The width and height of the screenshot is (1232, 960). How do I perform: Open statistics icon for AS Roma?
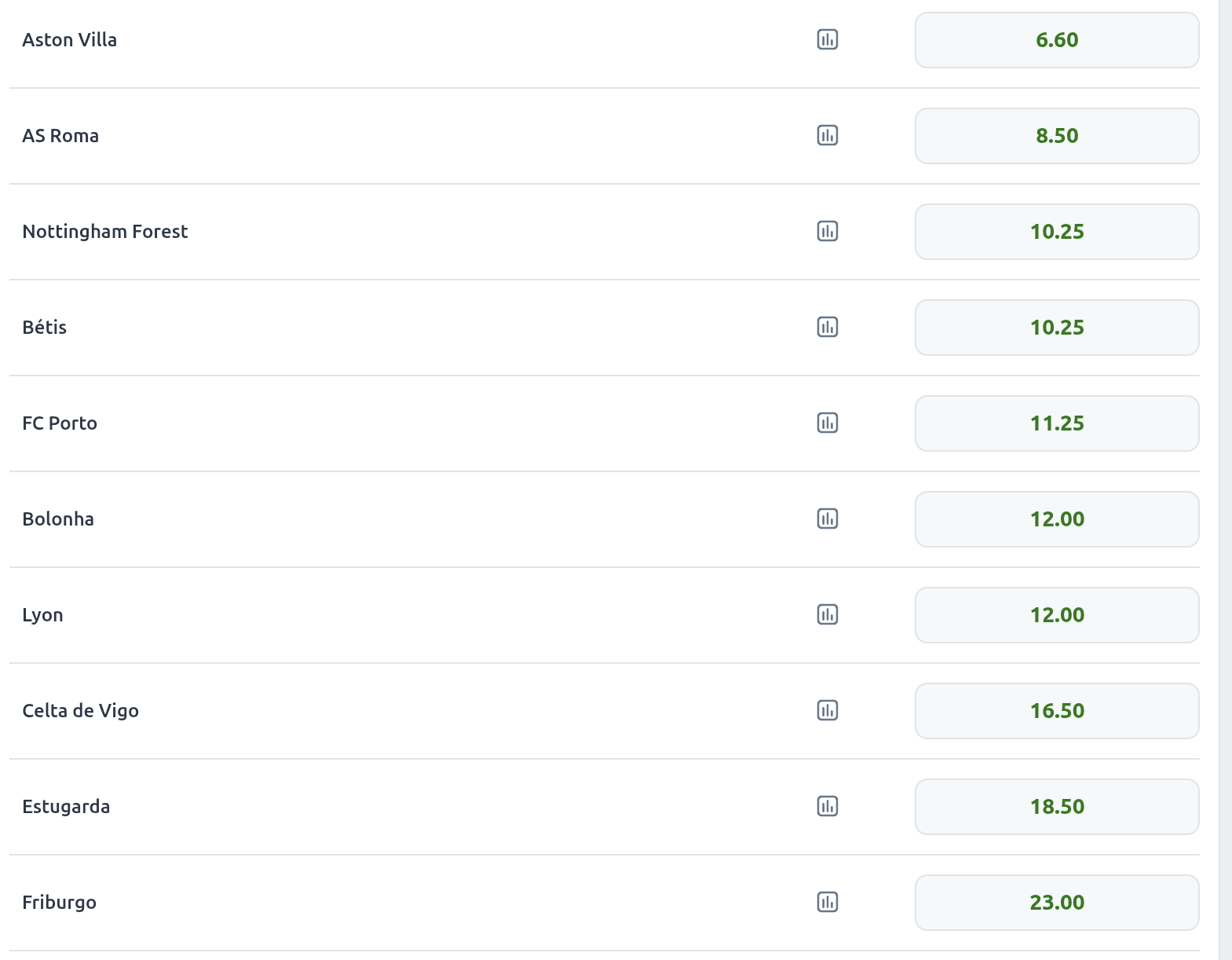coord(828,135)
